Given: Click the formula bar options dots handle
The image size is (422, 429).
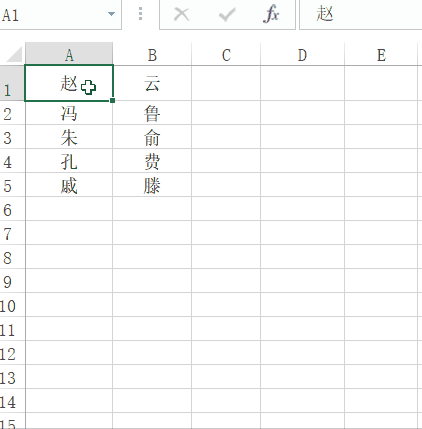Looking at the screenshot, I should tap(141, 14).
